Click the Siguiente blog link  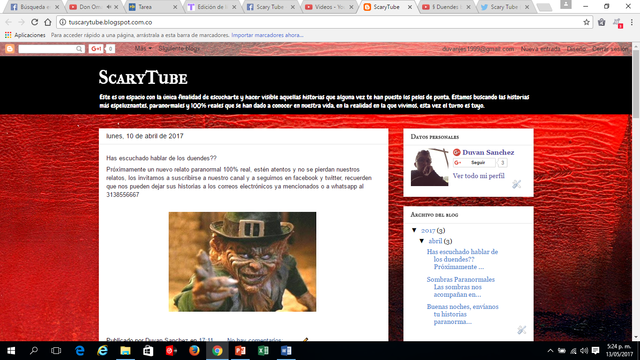pos(179,49)
